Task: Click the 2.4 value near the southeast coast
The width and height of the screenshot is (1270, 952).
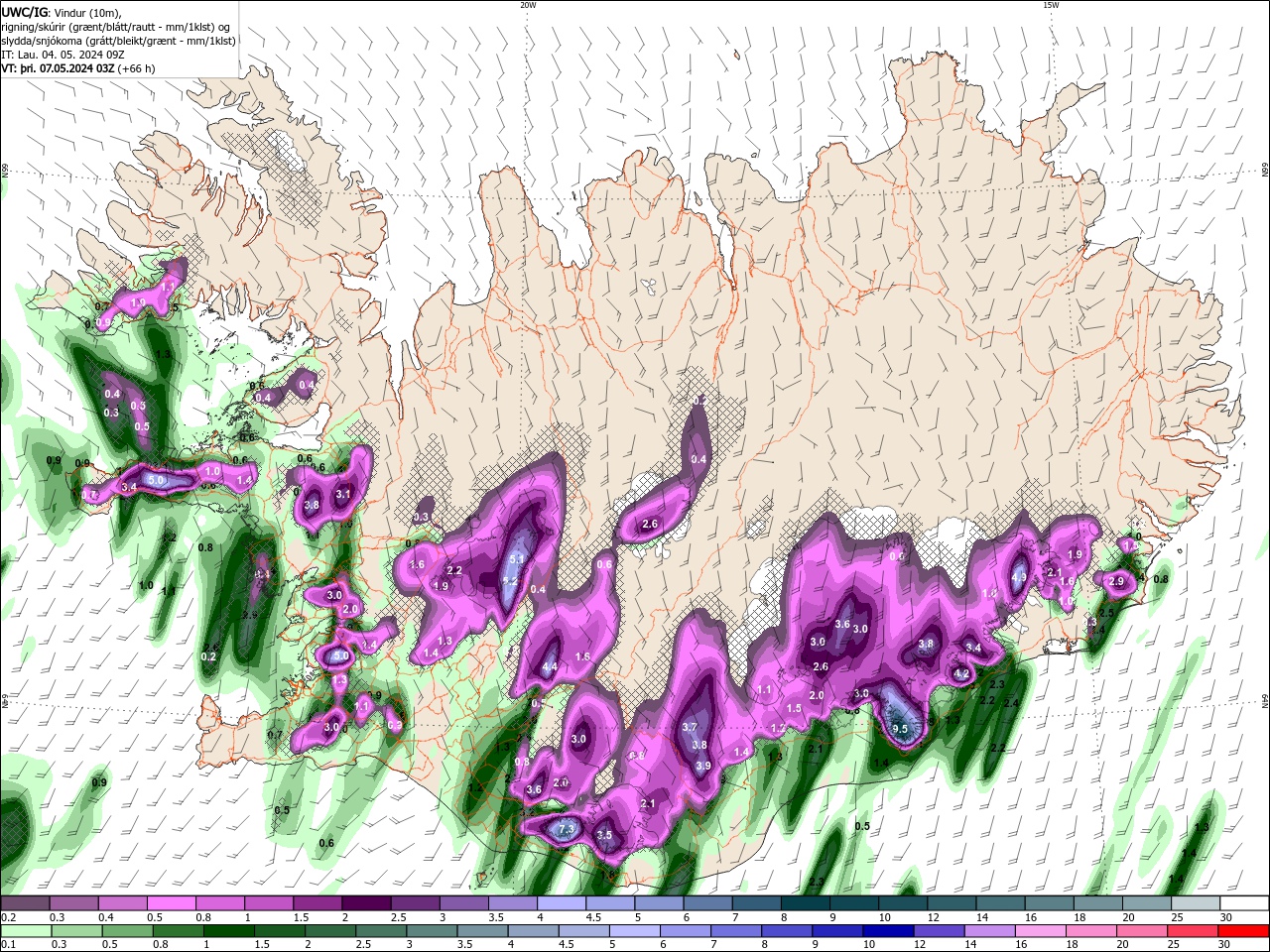Action: [1011, 702]
